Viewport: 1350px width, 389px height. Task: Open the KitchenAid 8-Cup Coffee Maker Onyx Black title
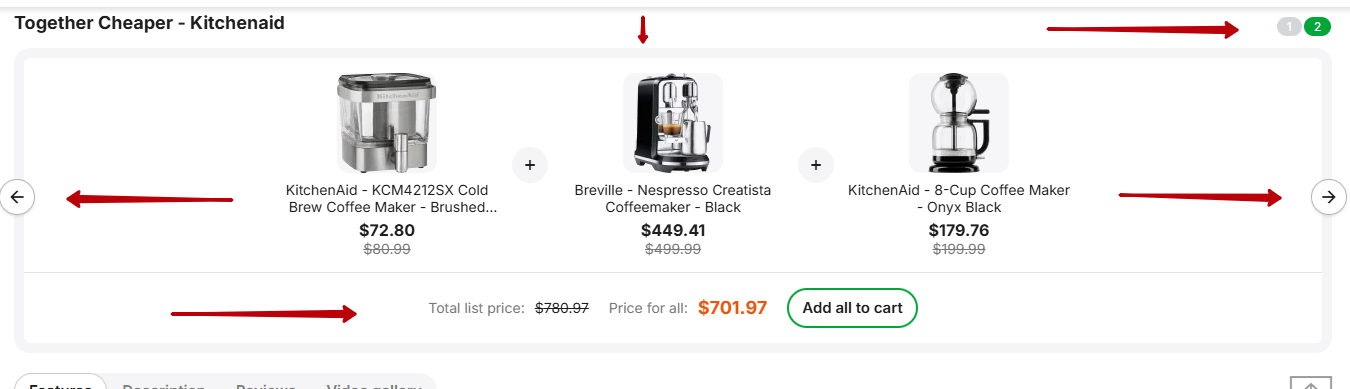coord(959,198)
